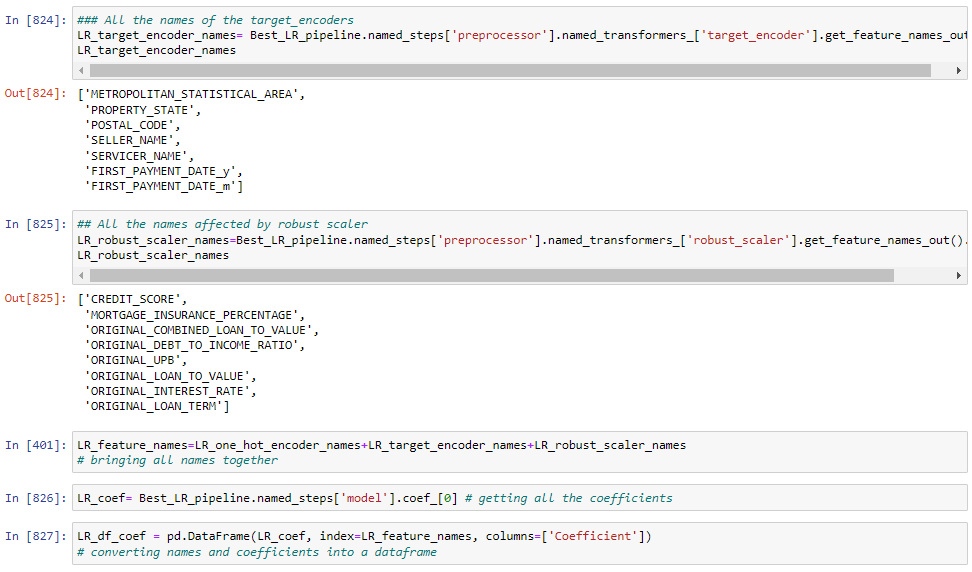Click into the LR_feature_names code cell

[x=519, y=452]
